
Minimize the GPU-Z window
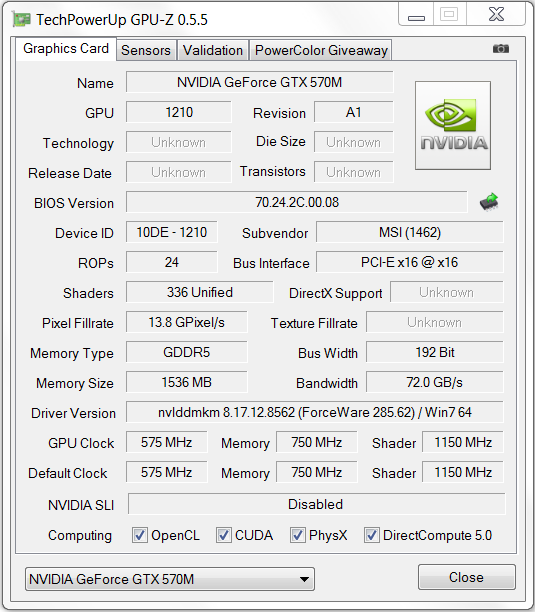click(x=416, y=14)
